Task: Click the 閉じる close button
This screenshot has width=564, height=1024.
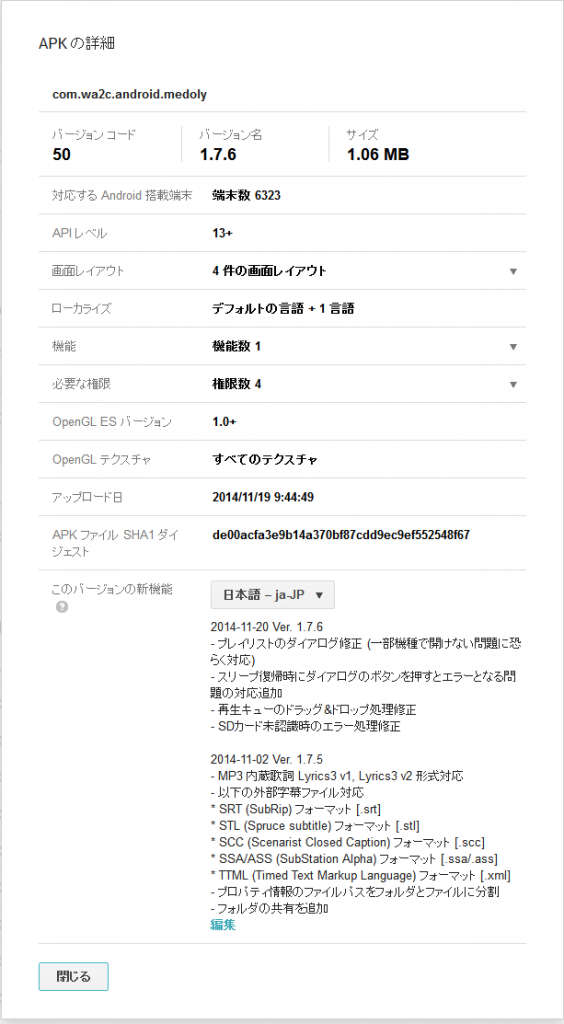Action: [x=74, y=977]
